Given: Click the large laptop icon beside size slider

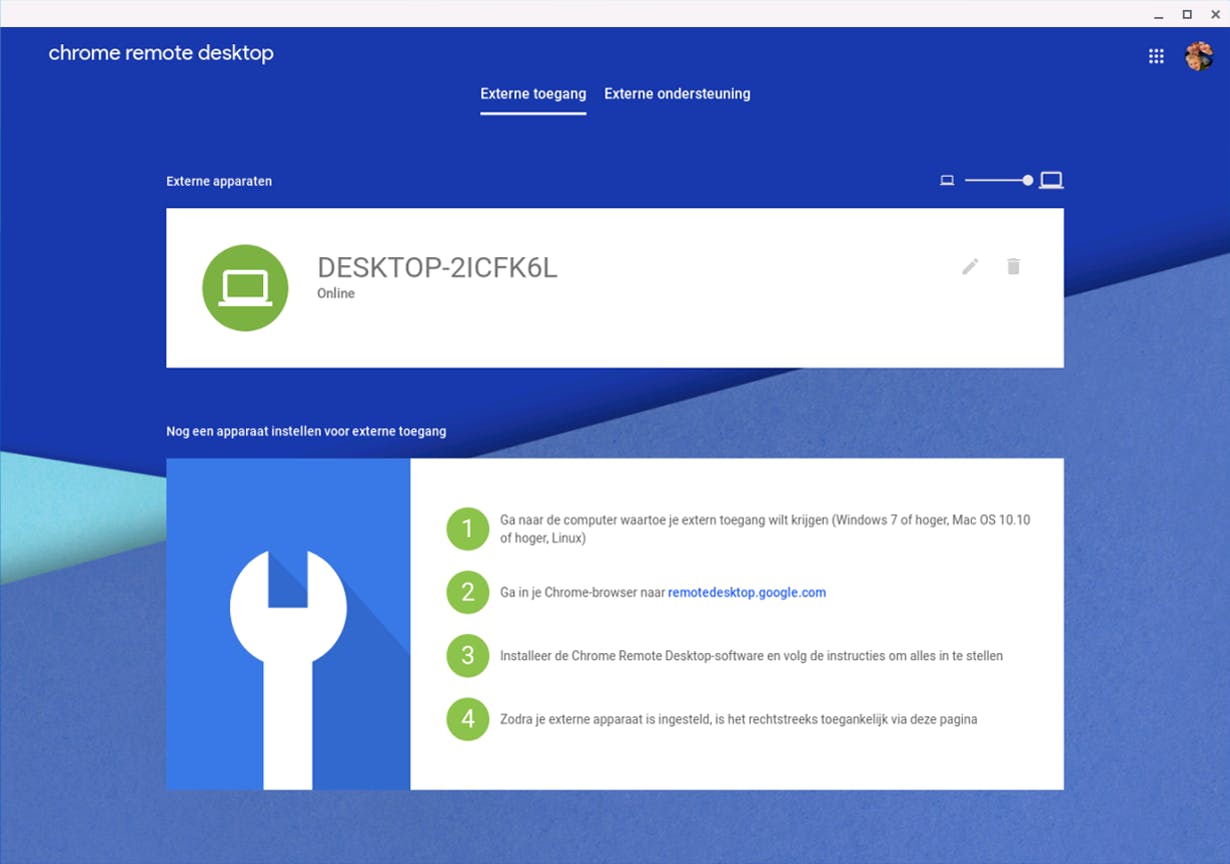Looking at the screenshot, I should tap(1051, 181).
